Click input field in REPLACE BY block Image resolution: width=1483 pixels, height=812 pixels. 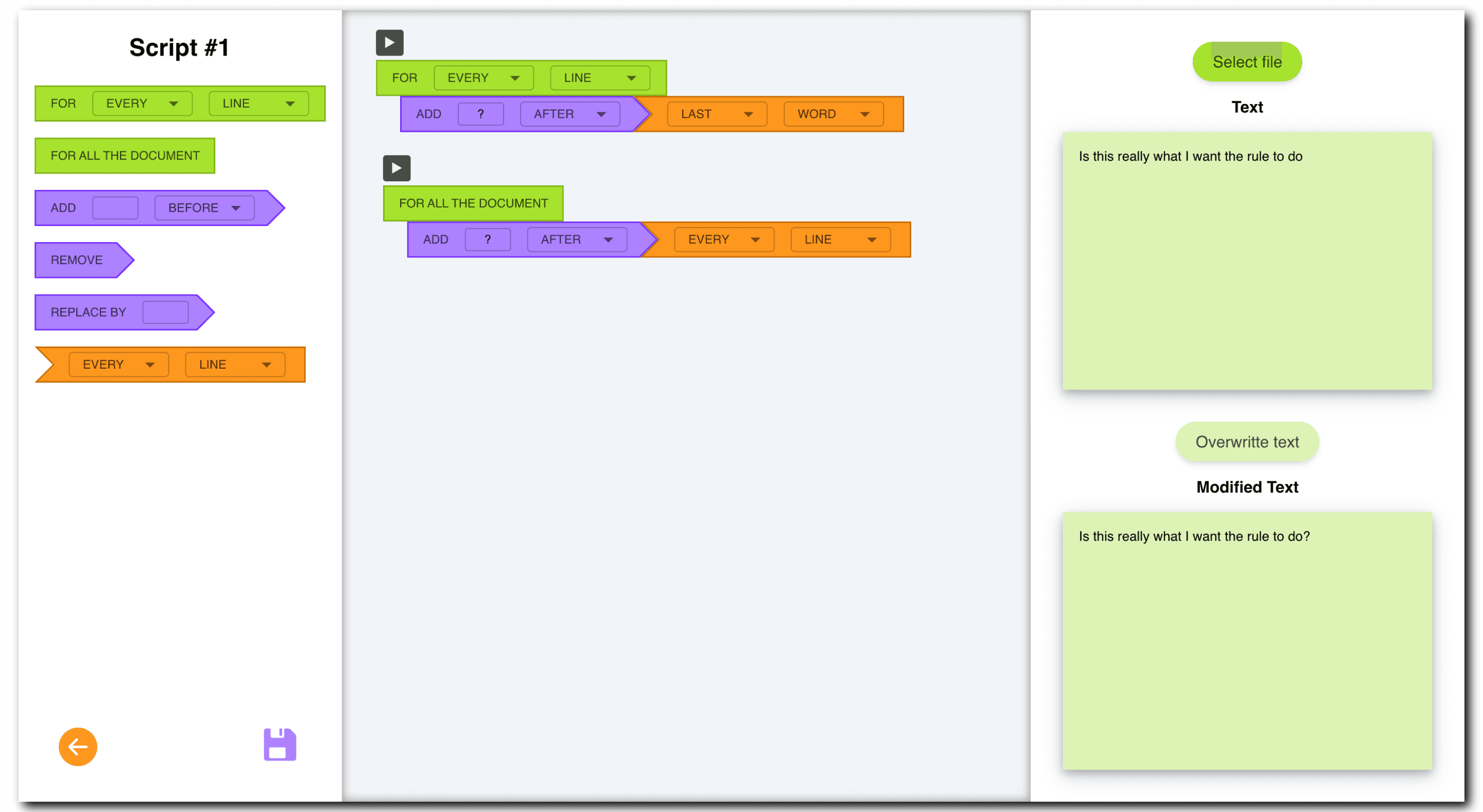click(x=165, y=313)
